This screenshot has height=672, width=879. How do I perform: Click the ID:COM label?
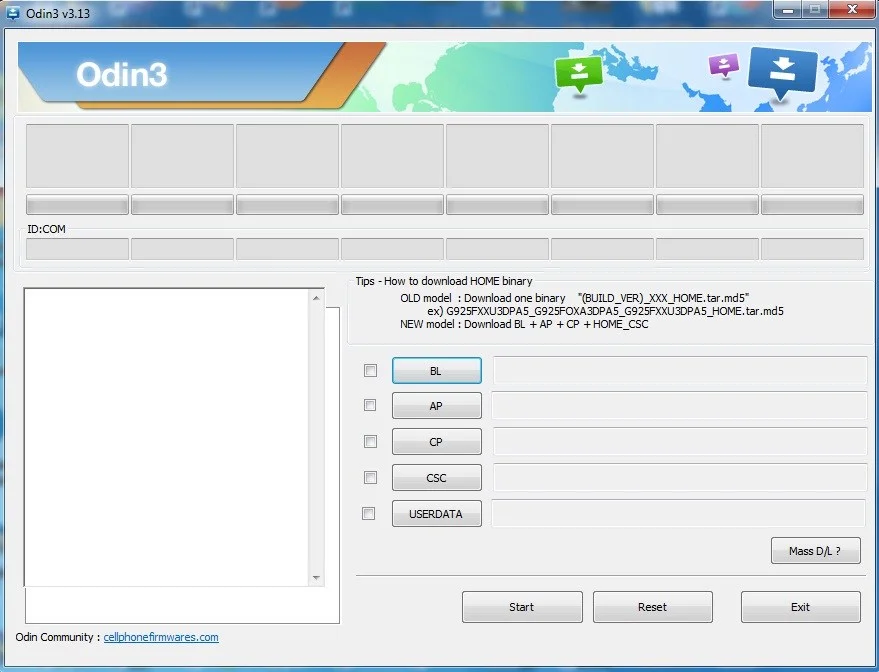click(47, 229)
